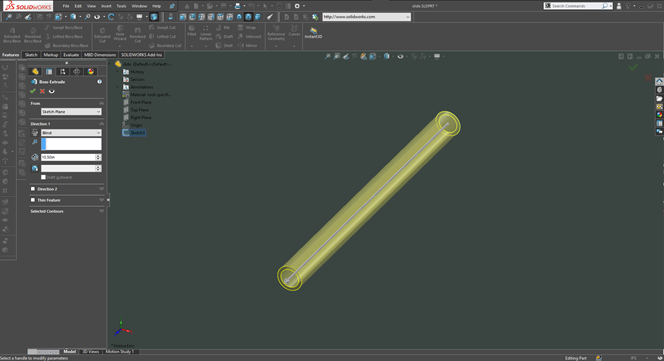Switch to the SOLIDWORKS Add-Ins tab
The image size is (664, 361).
click(x=141, y=55)
